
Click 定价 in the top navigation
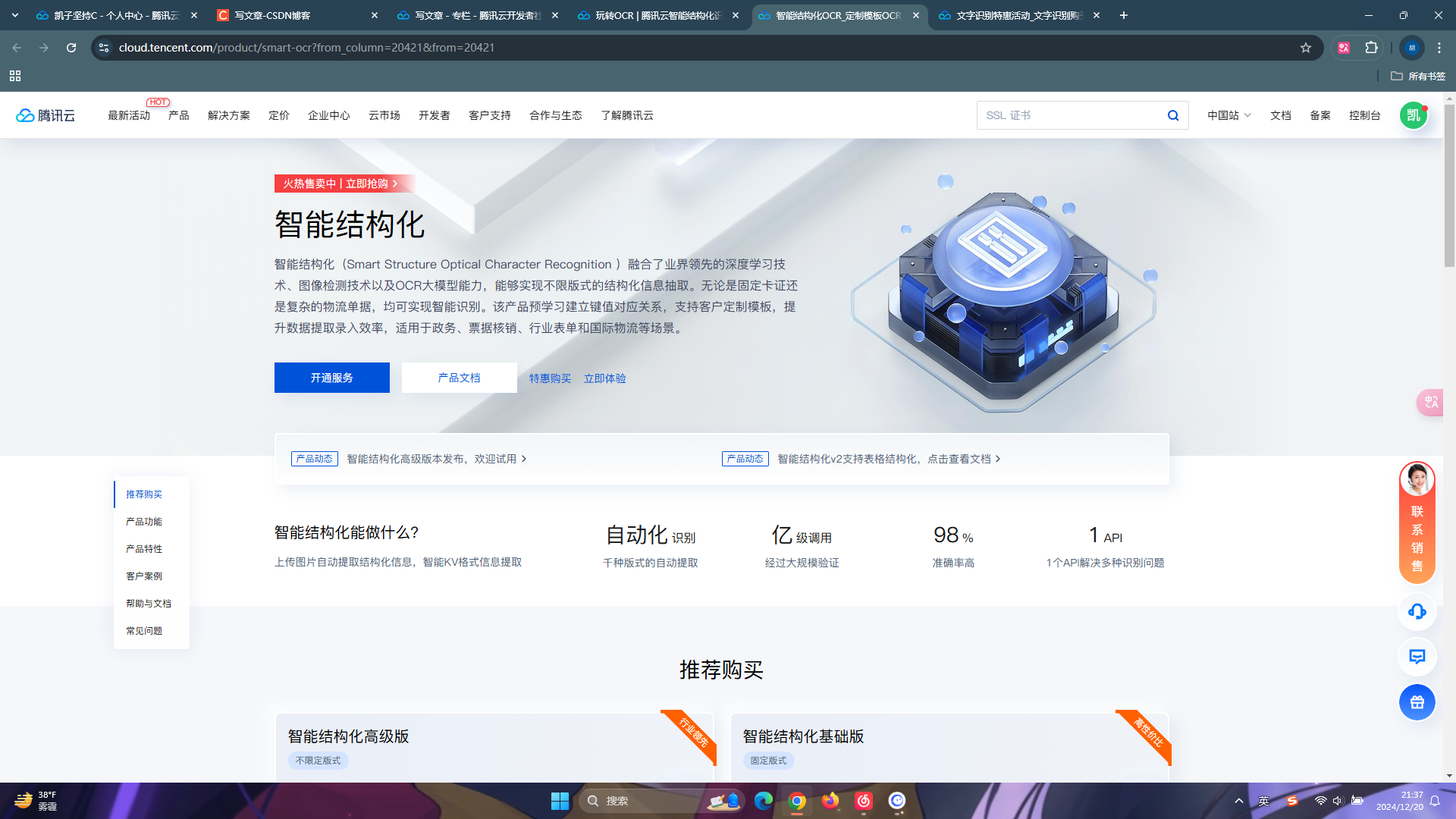(x=279, y=115)
